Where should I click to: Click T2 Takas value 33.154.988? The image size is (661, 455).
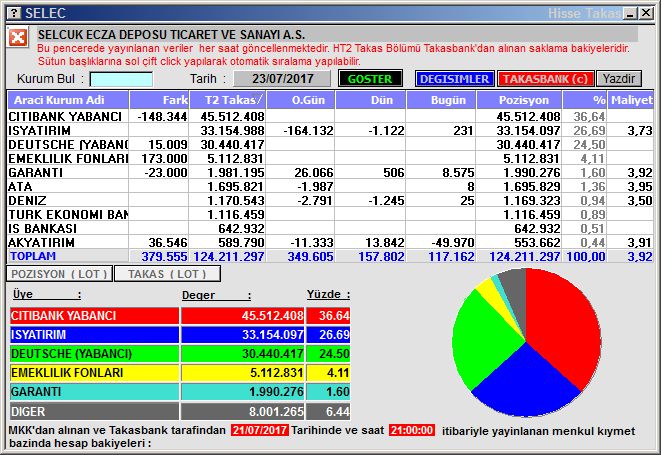pyautogui.click(x=232, y=131)
